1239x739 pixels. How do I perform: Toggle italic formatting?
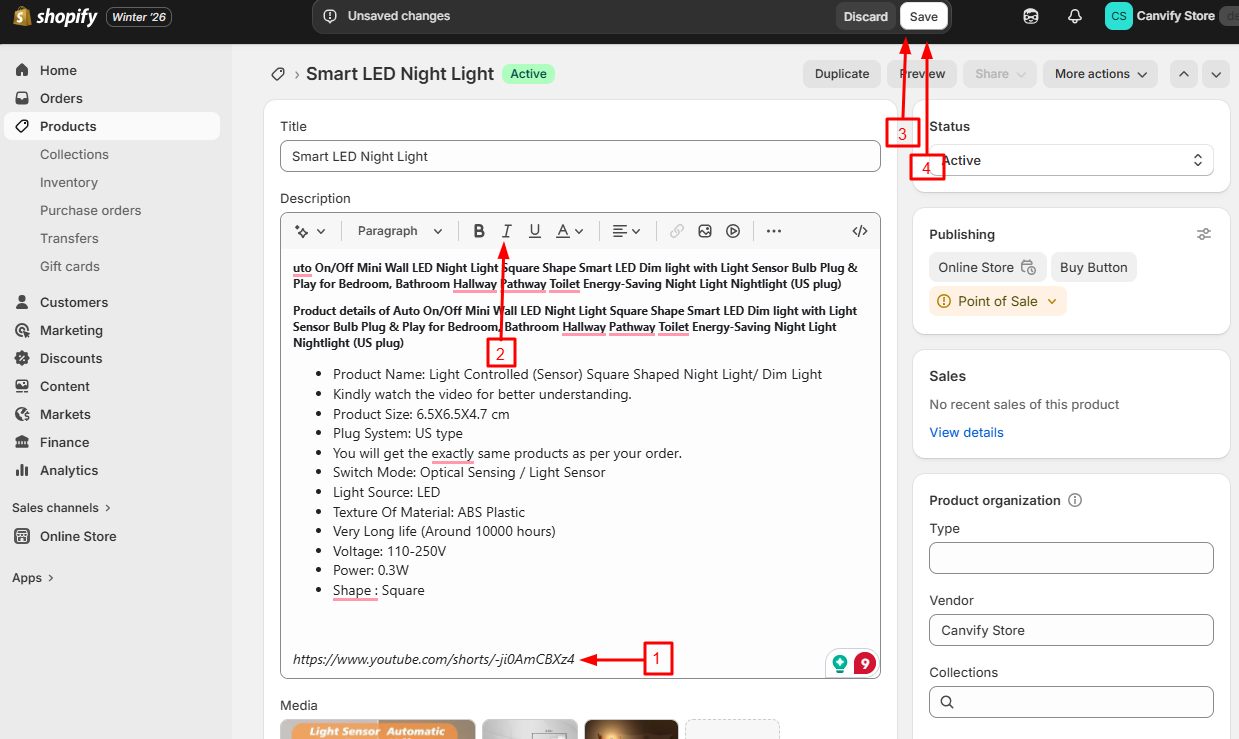click(x=507, y=231)
